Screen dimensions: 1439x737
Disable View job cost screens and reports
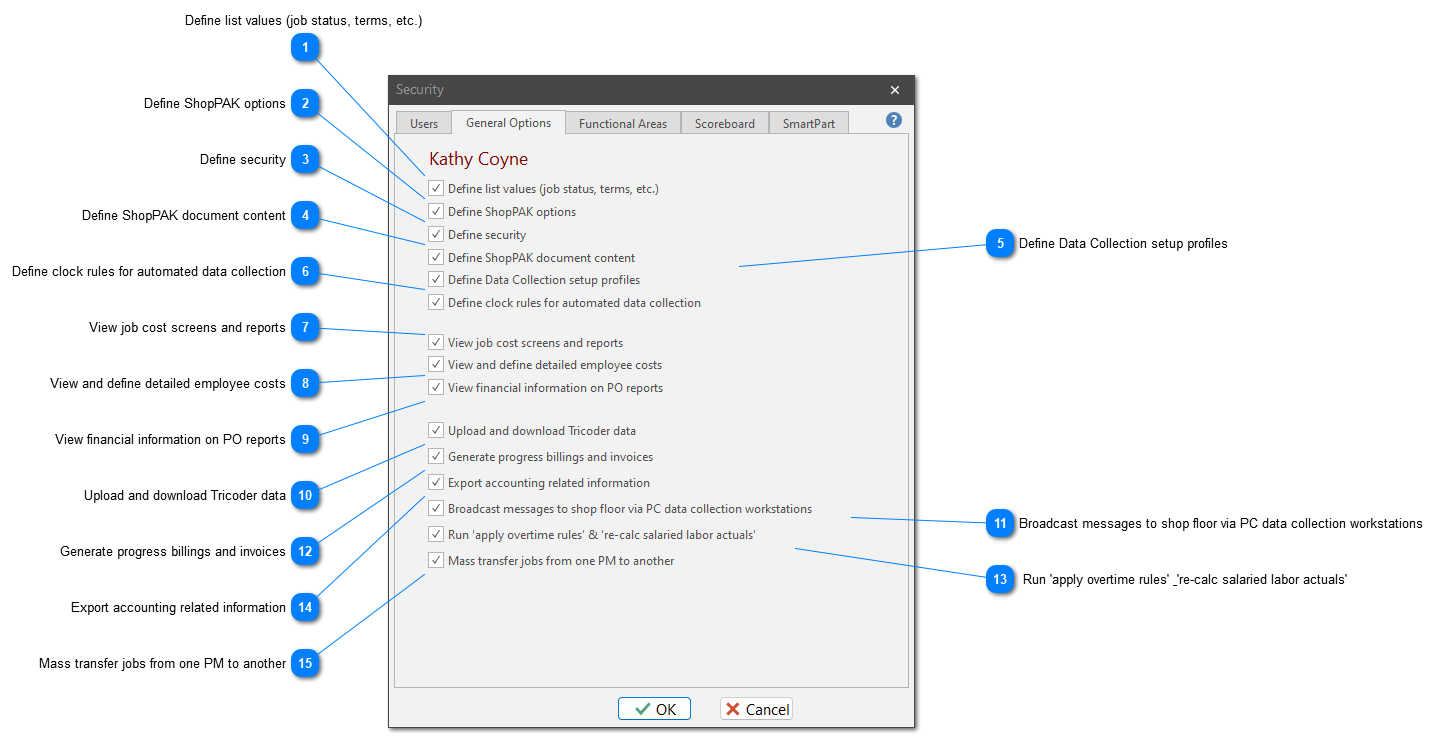tap(436, 343)
